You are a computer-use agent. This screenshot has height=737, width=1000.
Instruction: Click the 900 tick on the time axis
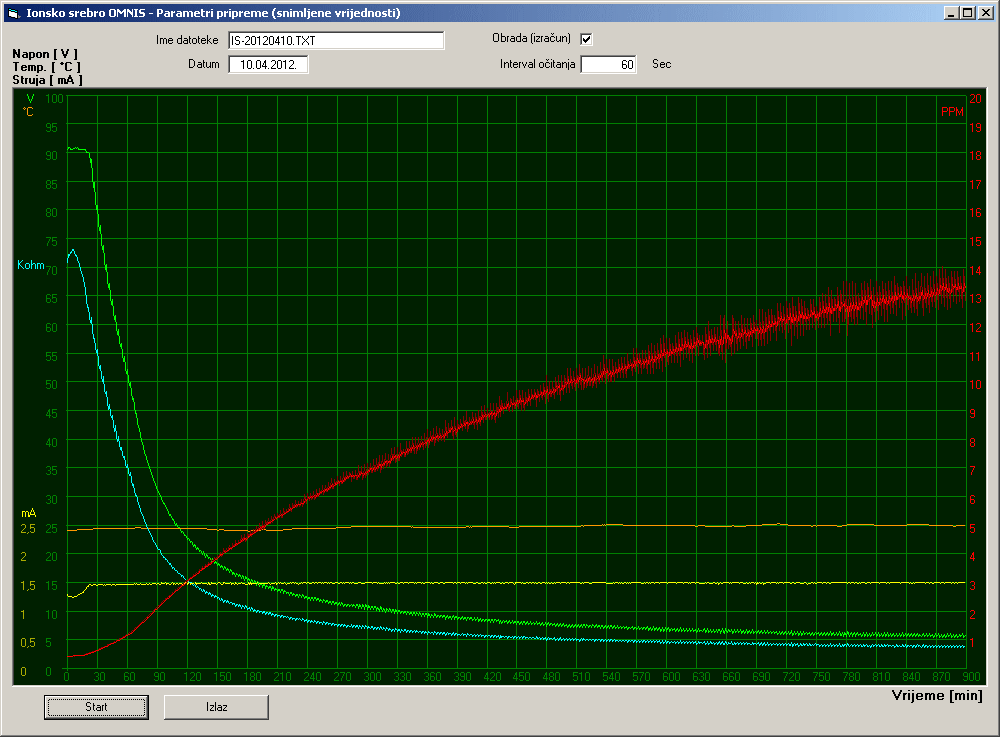(x=971, y=676)
